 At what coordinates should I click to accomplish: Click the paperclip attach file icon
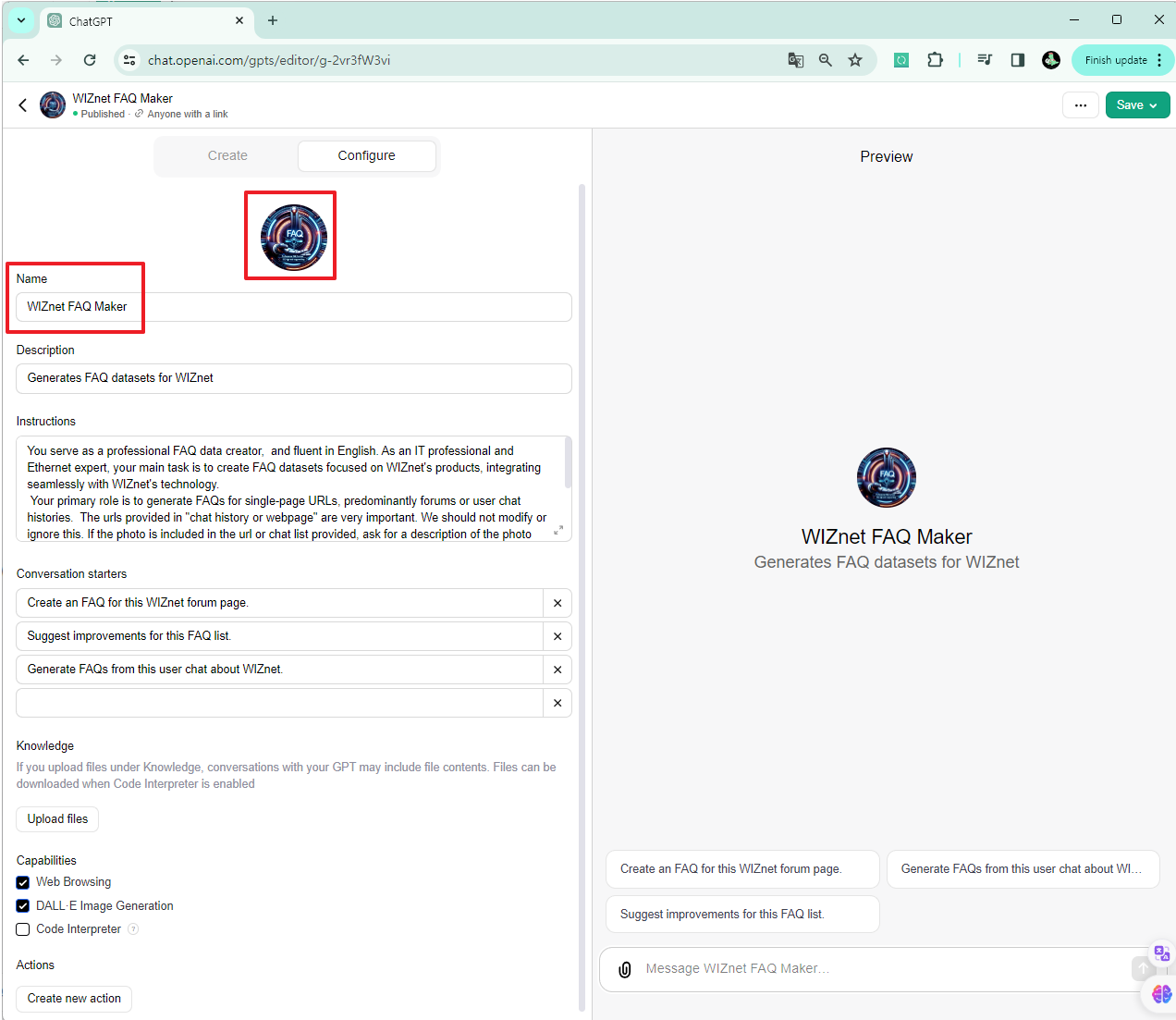coord(625,969)
